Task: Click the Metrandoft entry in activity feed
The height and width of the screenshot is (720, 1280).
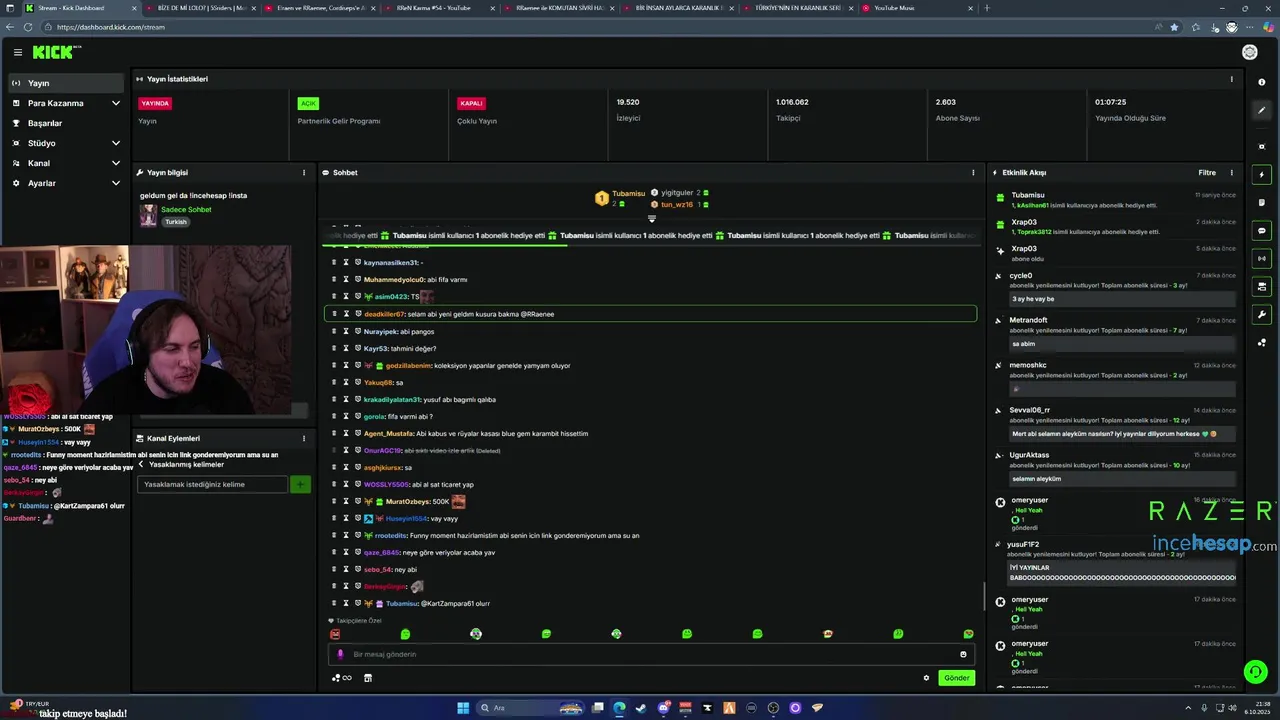Action: point(1115,330)
